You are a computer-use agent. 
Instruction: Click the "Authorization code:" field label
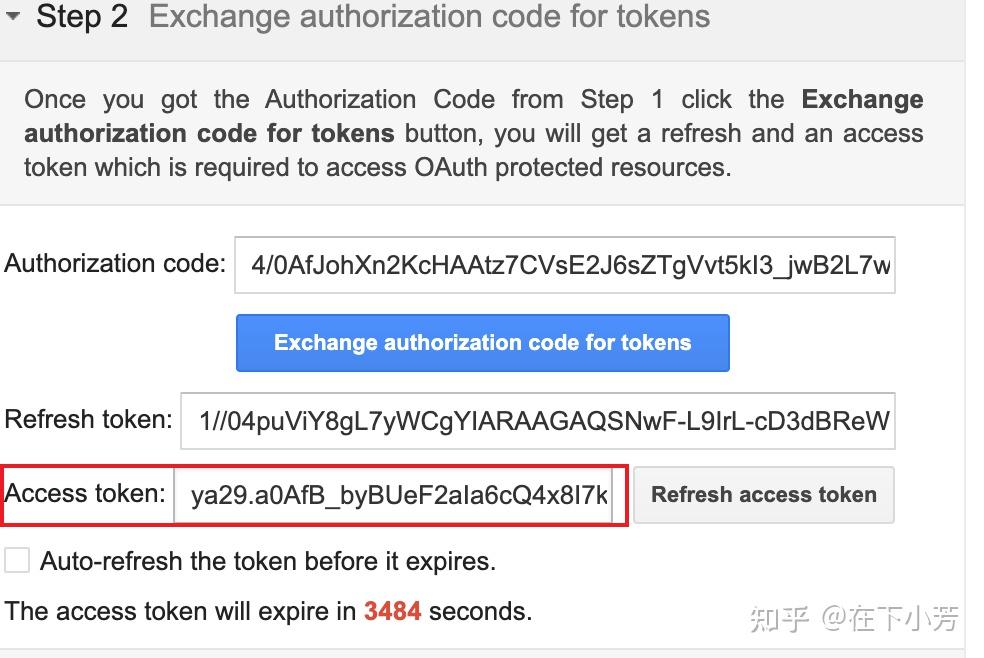pyautogui.click(x=115, y=264)
